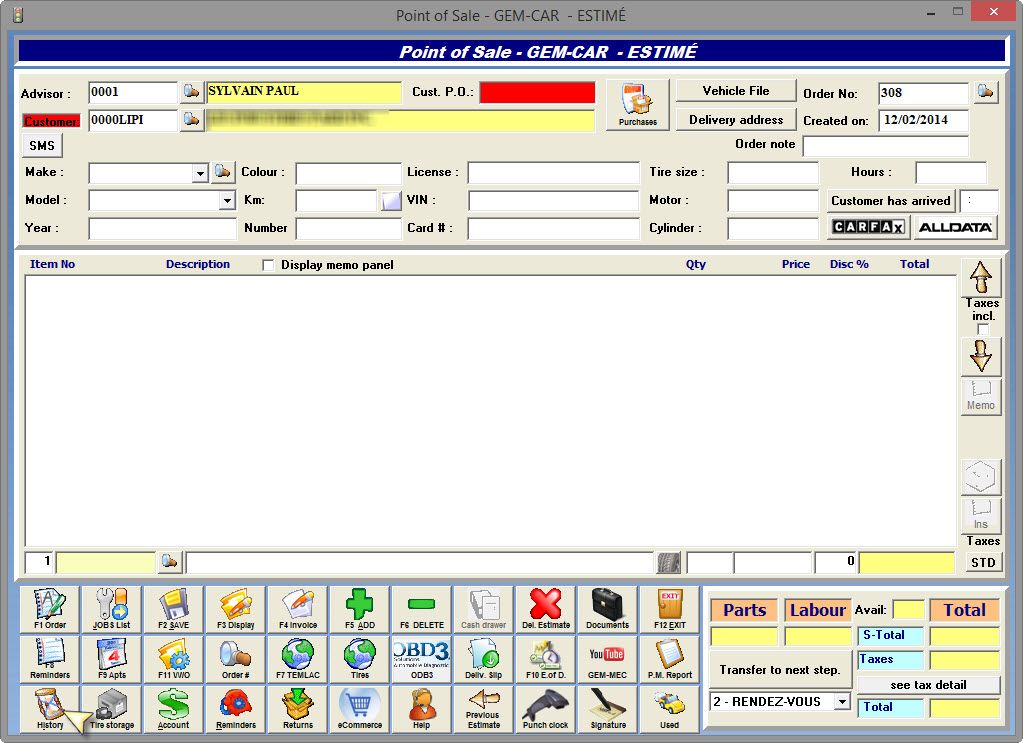The width and height of the screenshot is (1023, 743).
Task: Open the eCommerce shopping cart
Action: point(359,709)
